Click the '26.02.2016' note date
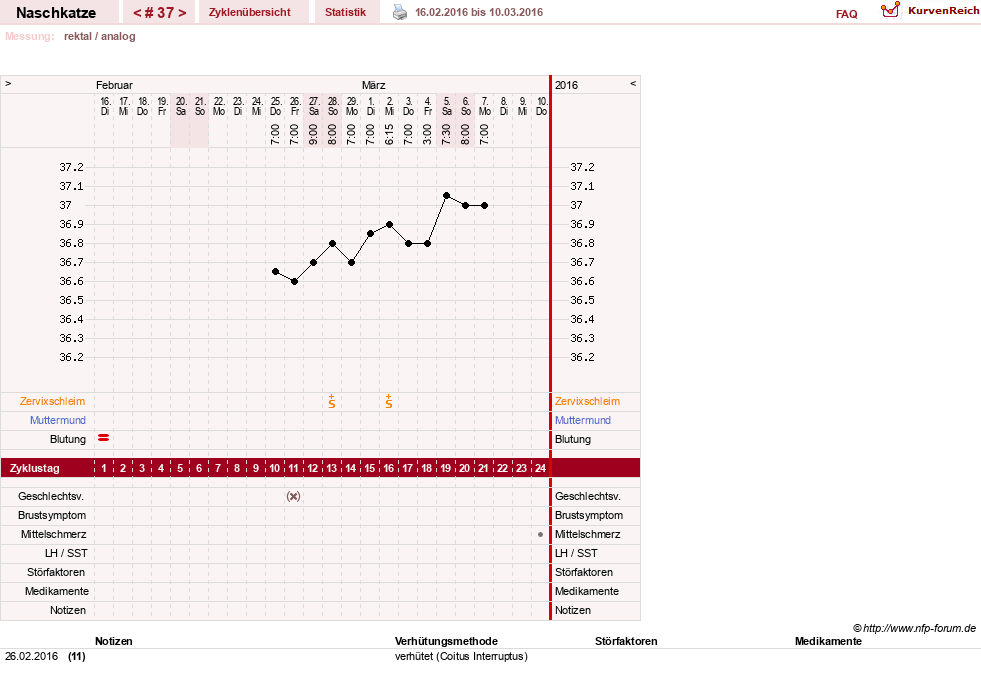Image resolution: width=981 pixels, height=700 pixels. point(31,656)
